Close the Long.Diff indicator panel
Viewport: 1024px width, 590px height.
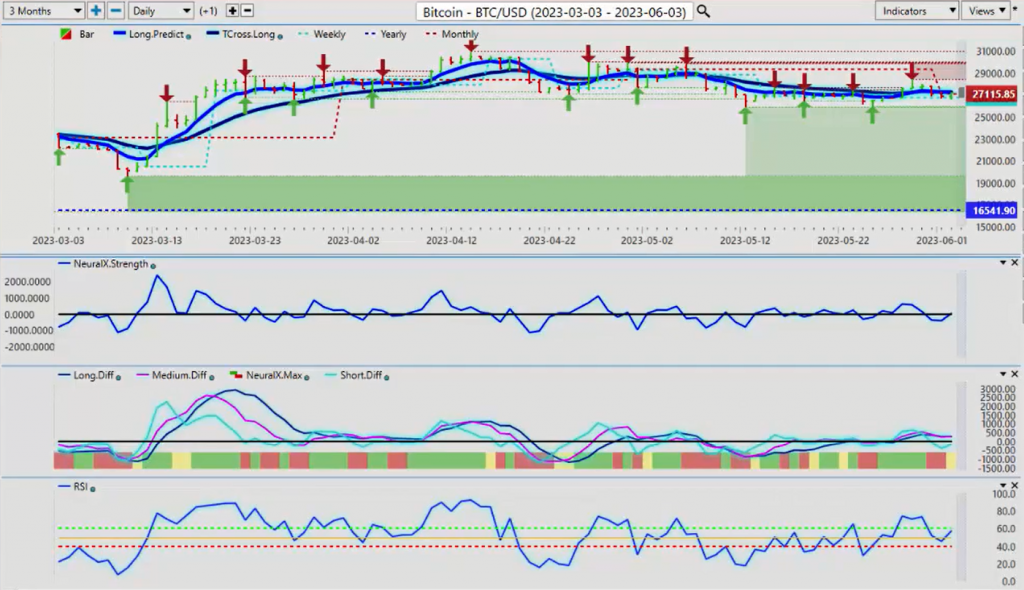(1015, 374)
